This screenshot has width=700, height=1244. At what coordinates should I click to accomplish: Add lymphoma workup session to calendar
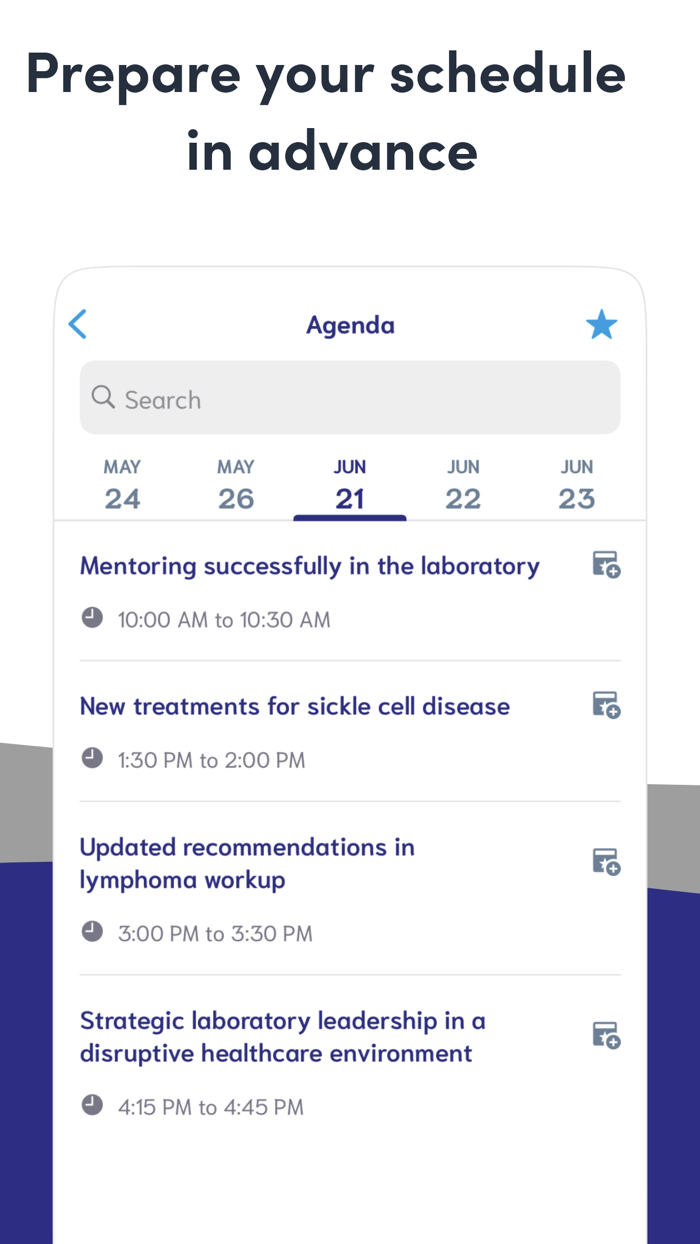tap(606, 862)
